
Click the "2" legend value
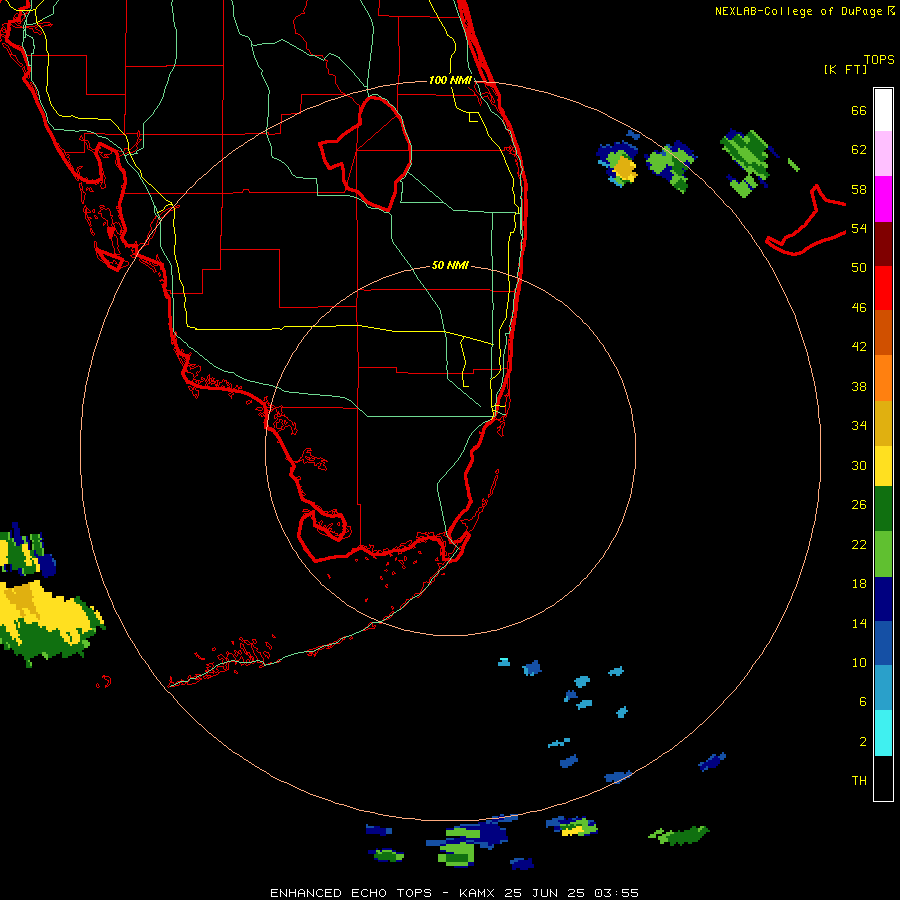coord(863,742)
